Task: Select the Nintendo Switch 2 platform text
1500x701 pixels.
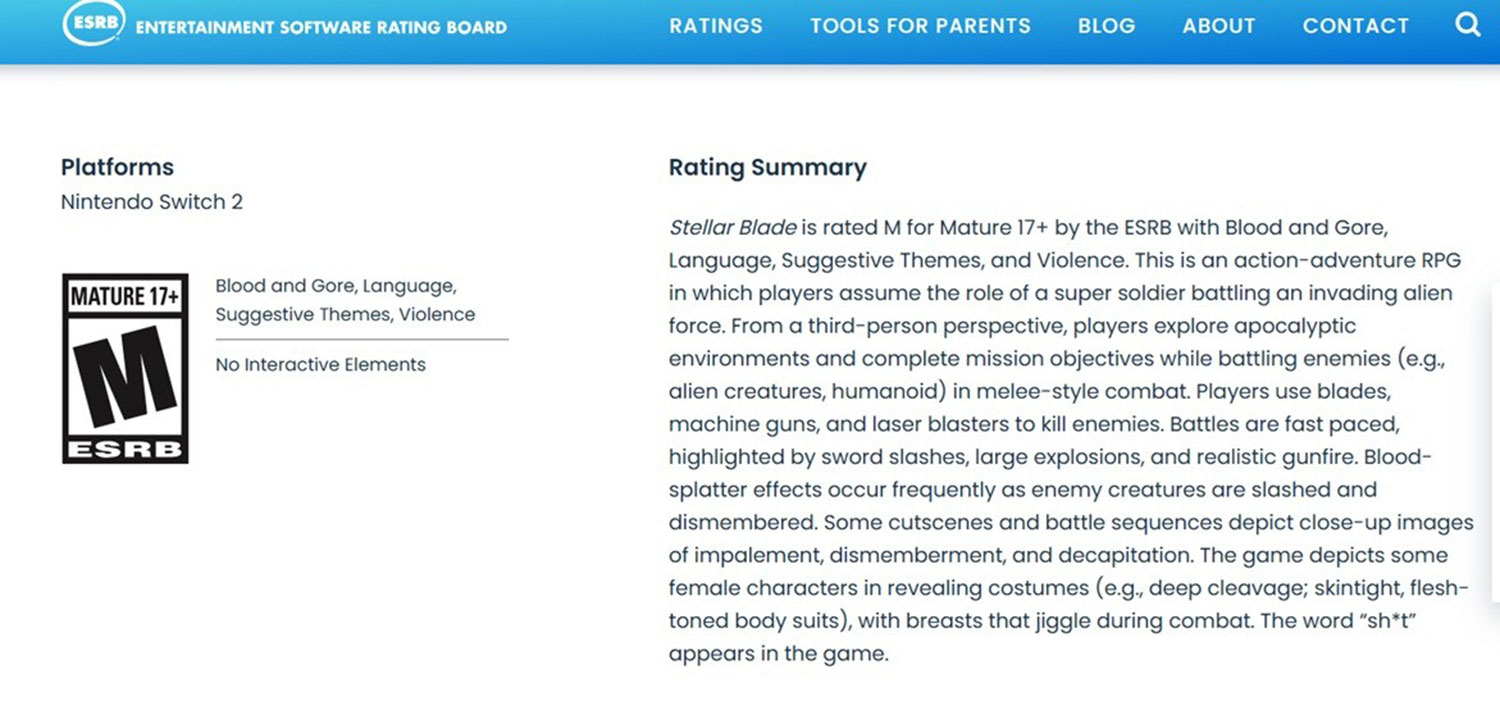Action: tap(152, 202)
